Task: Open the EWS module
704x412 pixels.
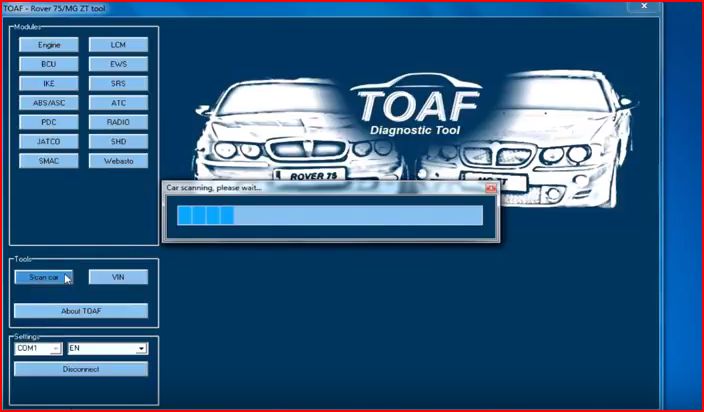Action: 118,64
